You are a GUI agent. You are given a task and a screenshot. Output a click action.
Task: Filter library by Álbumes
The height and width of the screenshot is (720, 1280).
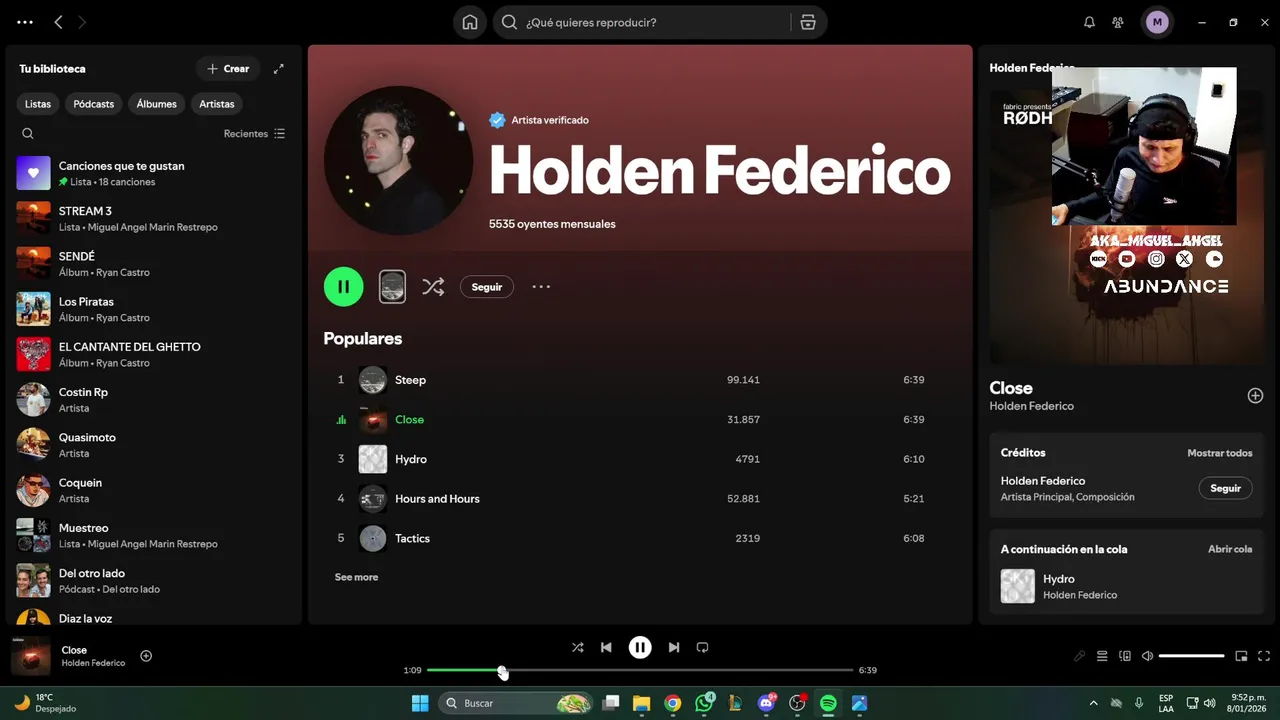pos(157,104)
